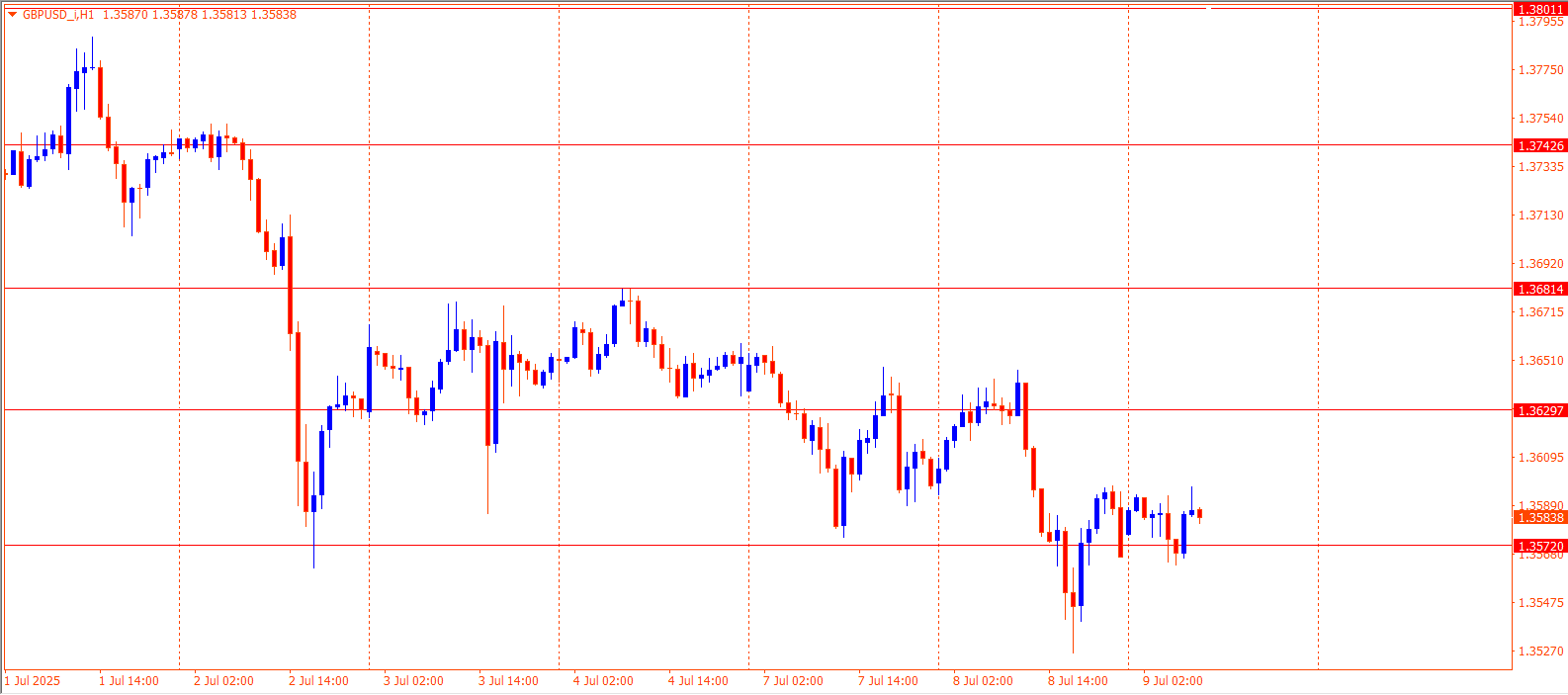Click the 9 Jul 02:00 time label

(x=1173, y=681)
